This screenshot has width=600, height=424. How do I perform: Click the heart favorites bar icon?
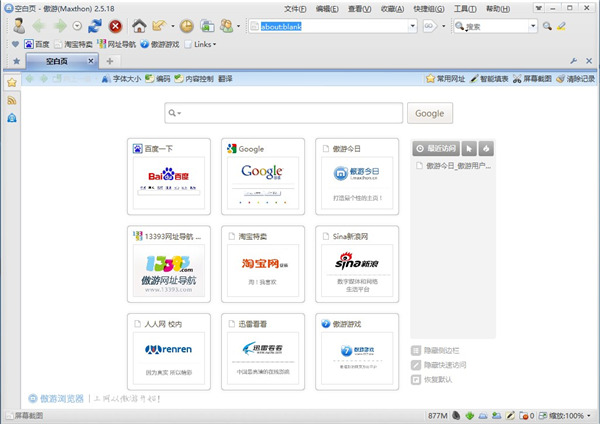point(15,44)
